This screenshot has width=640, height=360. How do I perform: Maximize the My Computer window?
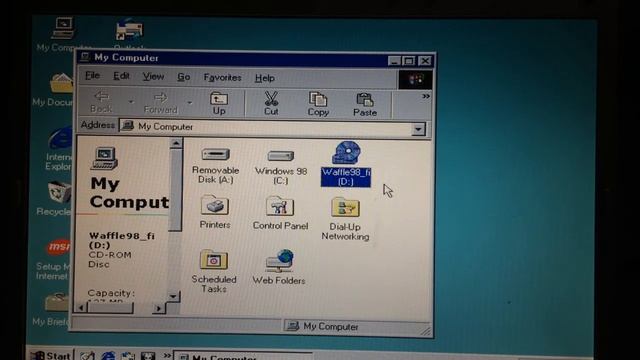pos(409,61)
